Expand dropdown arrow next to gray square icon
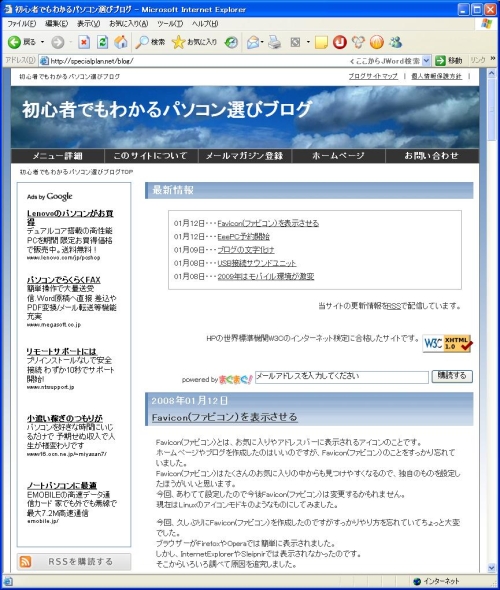500x590 pixels. [308, 42]
